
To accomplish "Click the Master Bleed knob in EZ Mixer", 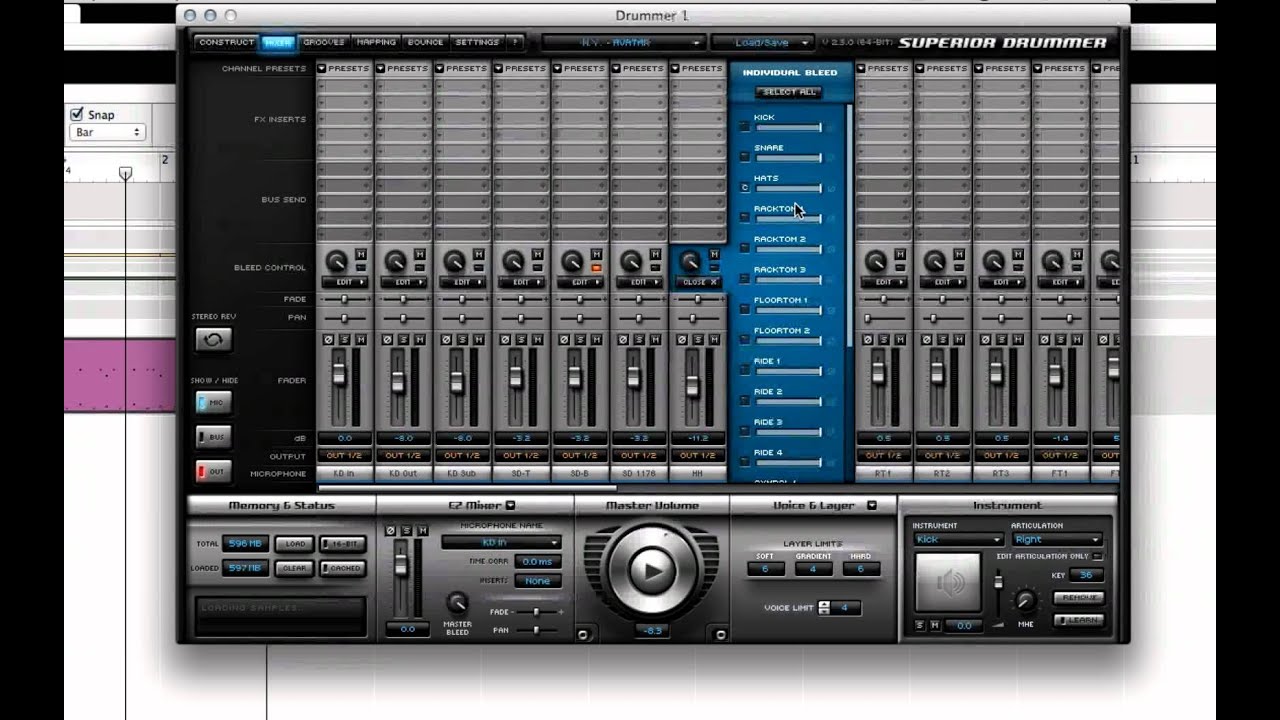I will [457, 602].
